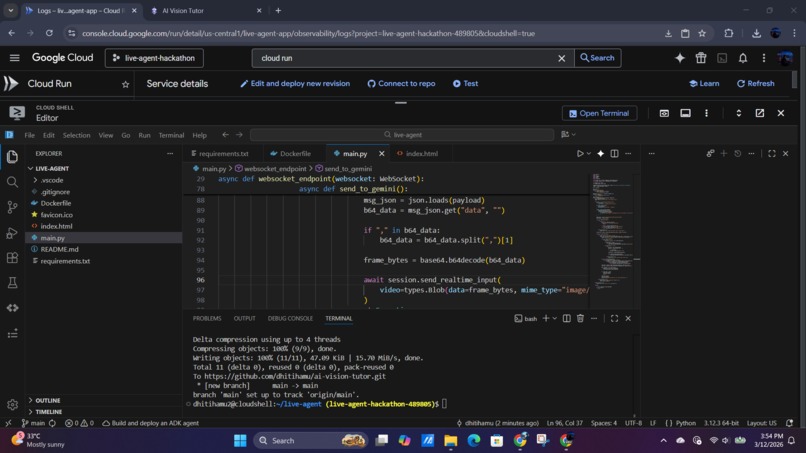Image resolution: width=806 pixels, height=453 pixels.
Task: Open the gift icon in Cloud header
Action: pos(701,58)
